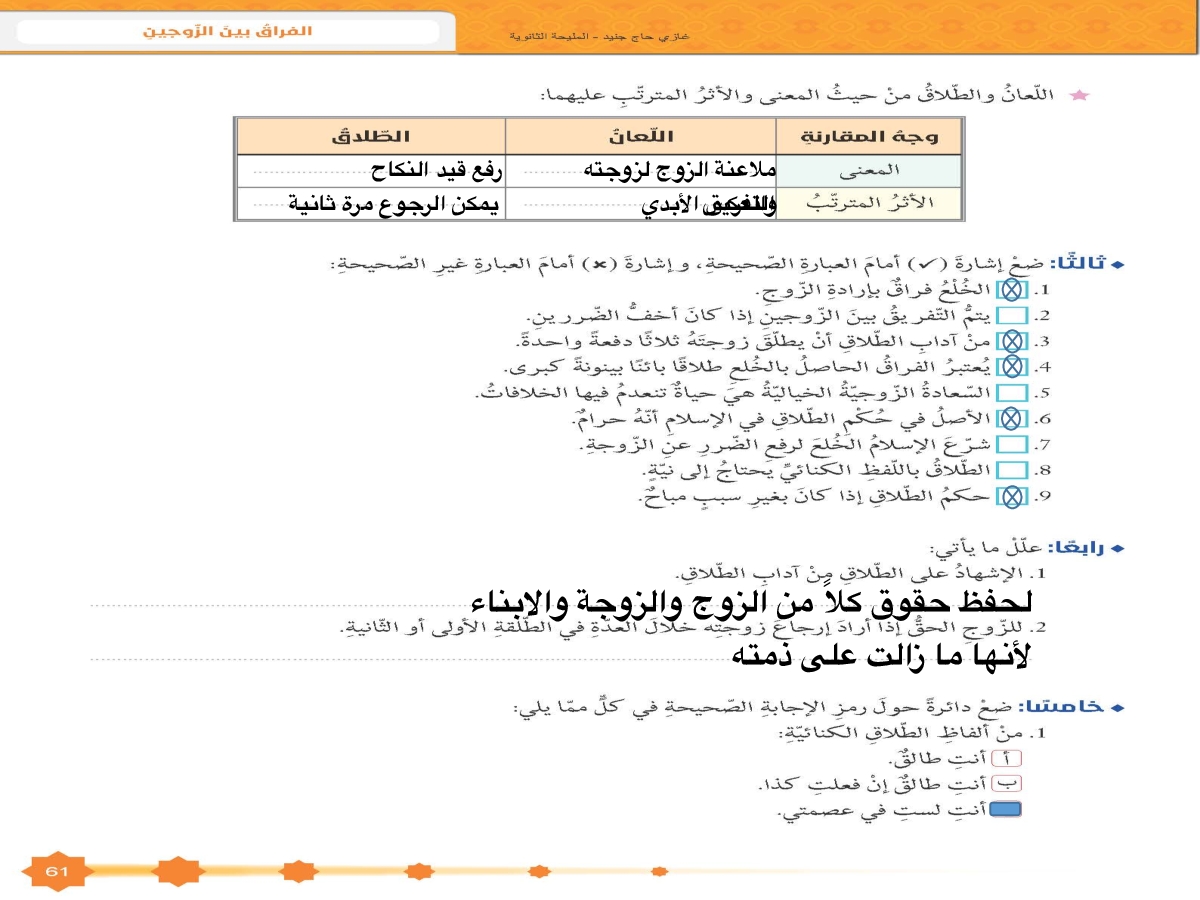
Task: Select option أ "أنتِ طالق"
Action: coord(1012,758)
